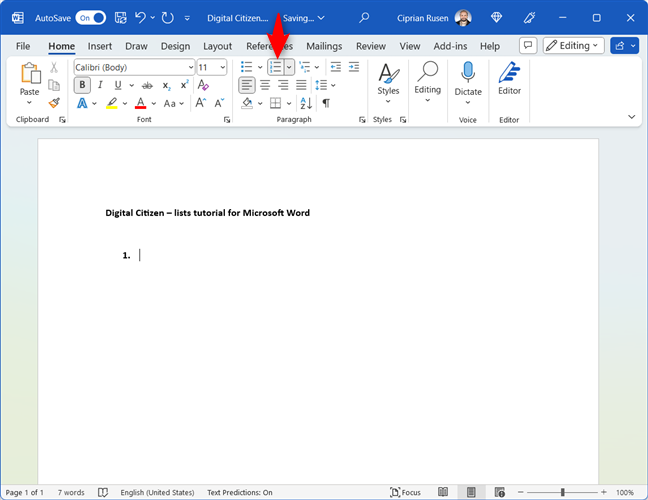This screenshot has width=648, height=500.
Task: Expand the bullet library dropdown arrow
Action: click(260, 67)
